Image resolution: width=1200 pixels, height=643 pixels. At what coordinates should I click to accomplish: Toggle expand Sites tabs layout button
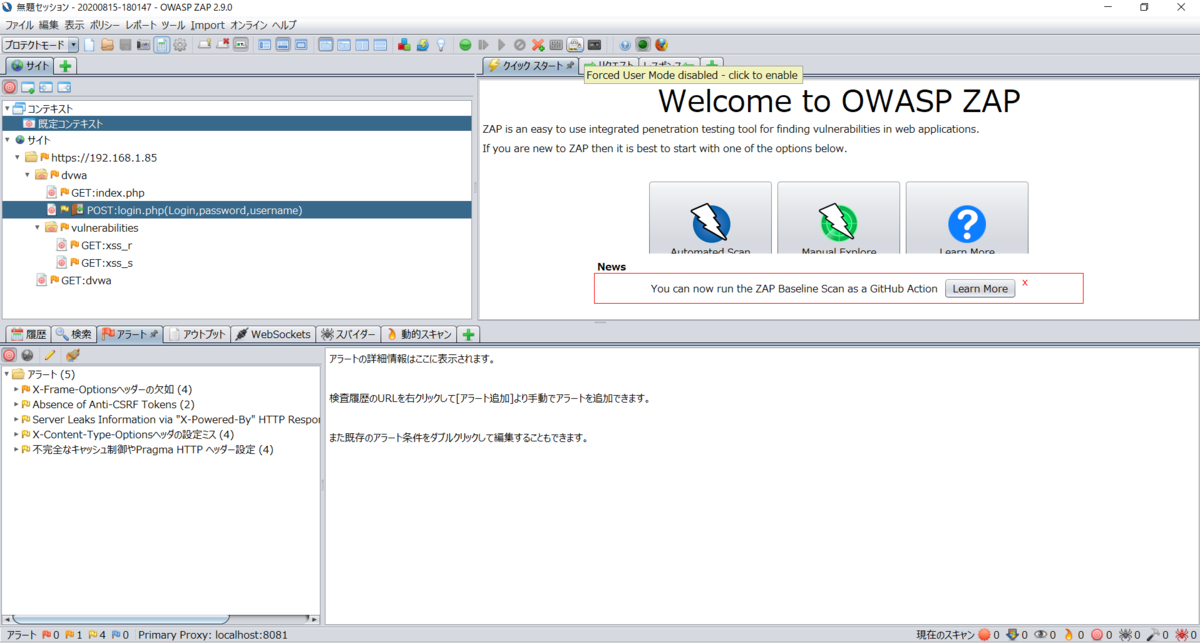264,45
